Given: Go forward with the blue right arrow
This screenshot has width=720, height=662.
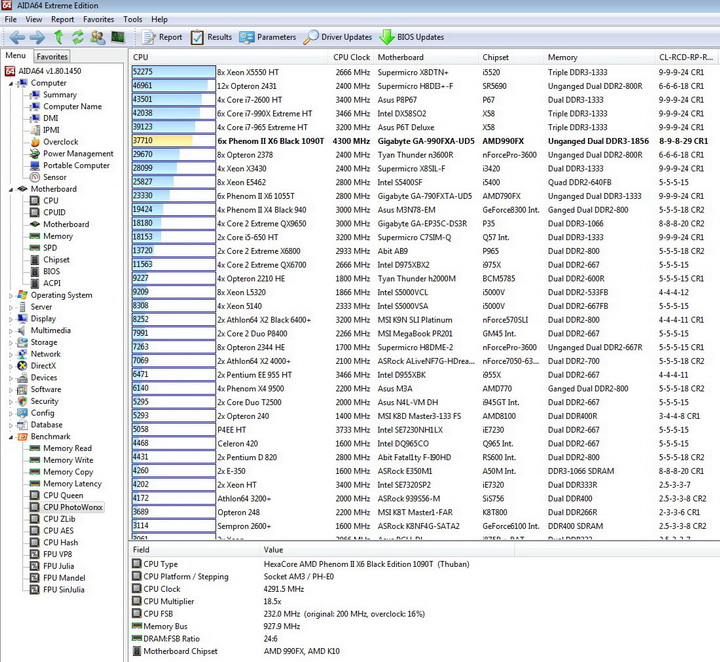Looking at the screenshot, I should pos(37,37).
